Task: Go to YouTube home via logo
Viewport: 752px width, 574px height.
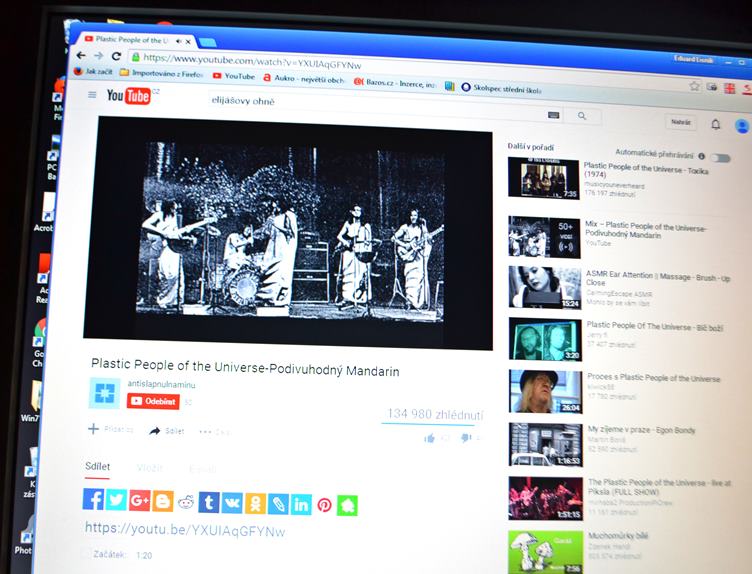Action: tap(129, 96)
